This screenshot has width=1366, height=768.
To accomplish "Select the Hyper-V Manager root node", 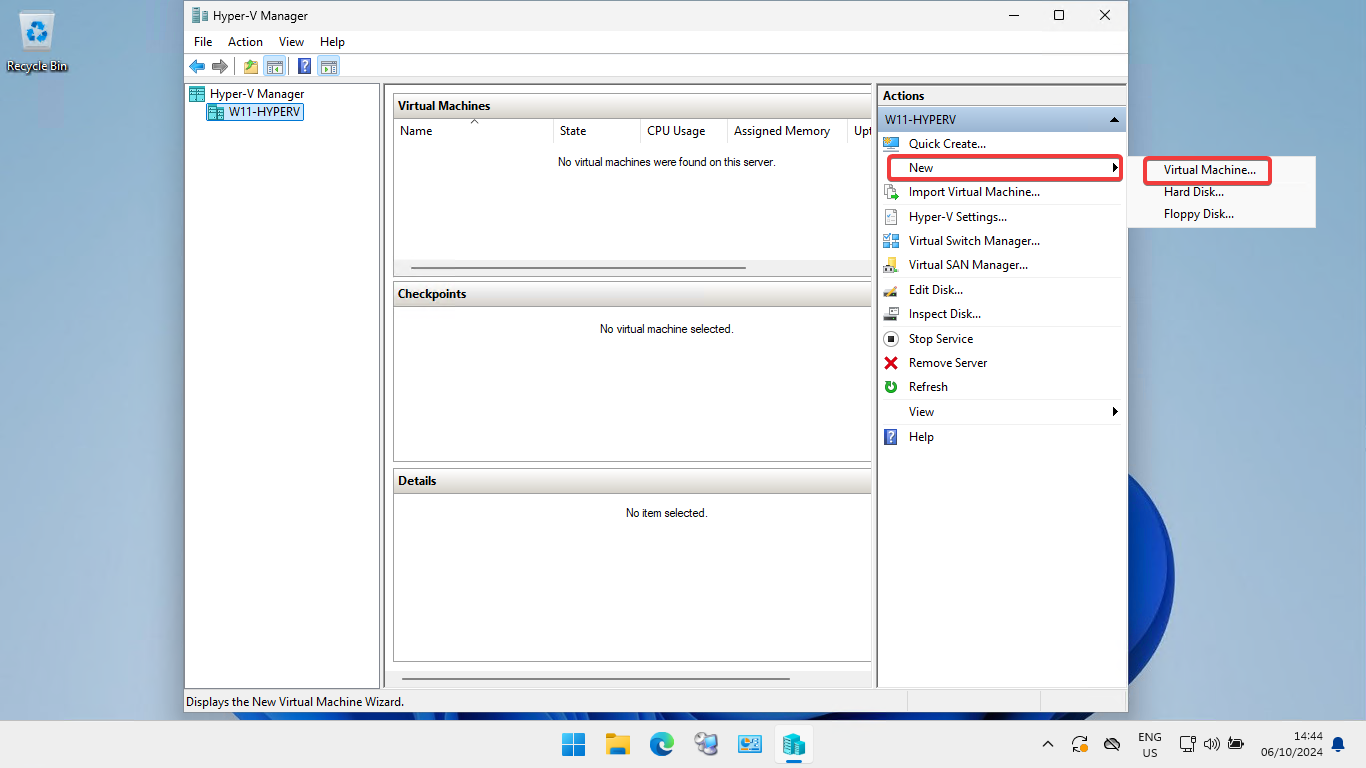I will [x=246, y=94].
